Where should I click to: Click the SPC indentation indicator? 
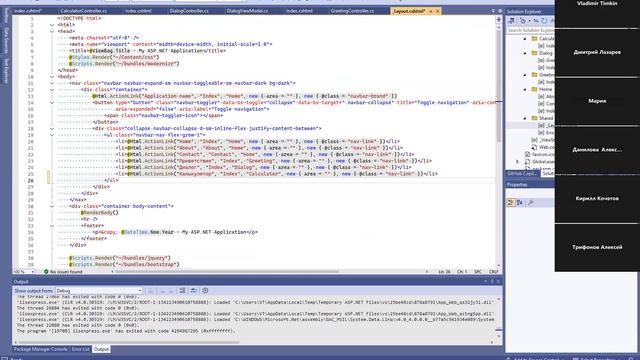click(478, 271)
